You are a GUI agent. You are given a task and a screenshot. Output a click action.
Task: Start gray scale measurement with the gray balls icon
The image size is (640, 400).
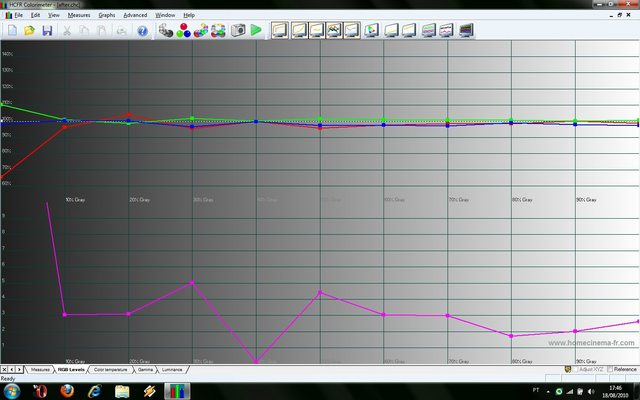pos(166,30)
